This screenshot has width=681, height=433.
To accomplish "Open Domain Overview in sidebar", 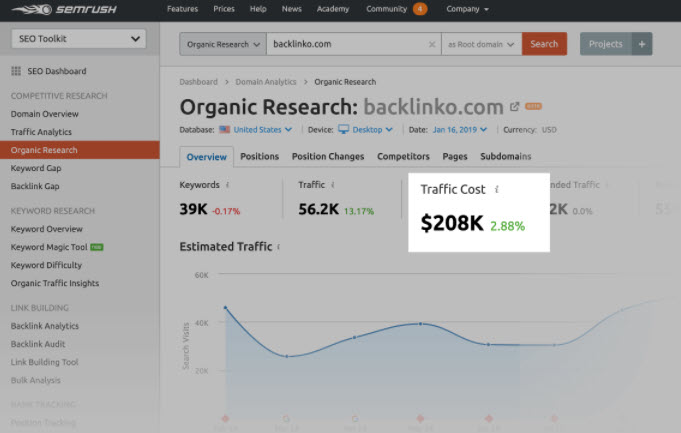I will pyautogui.click(x=45, y=114).
